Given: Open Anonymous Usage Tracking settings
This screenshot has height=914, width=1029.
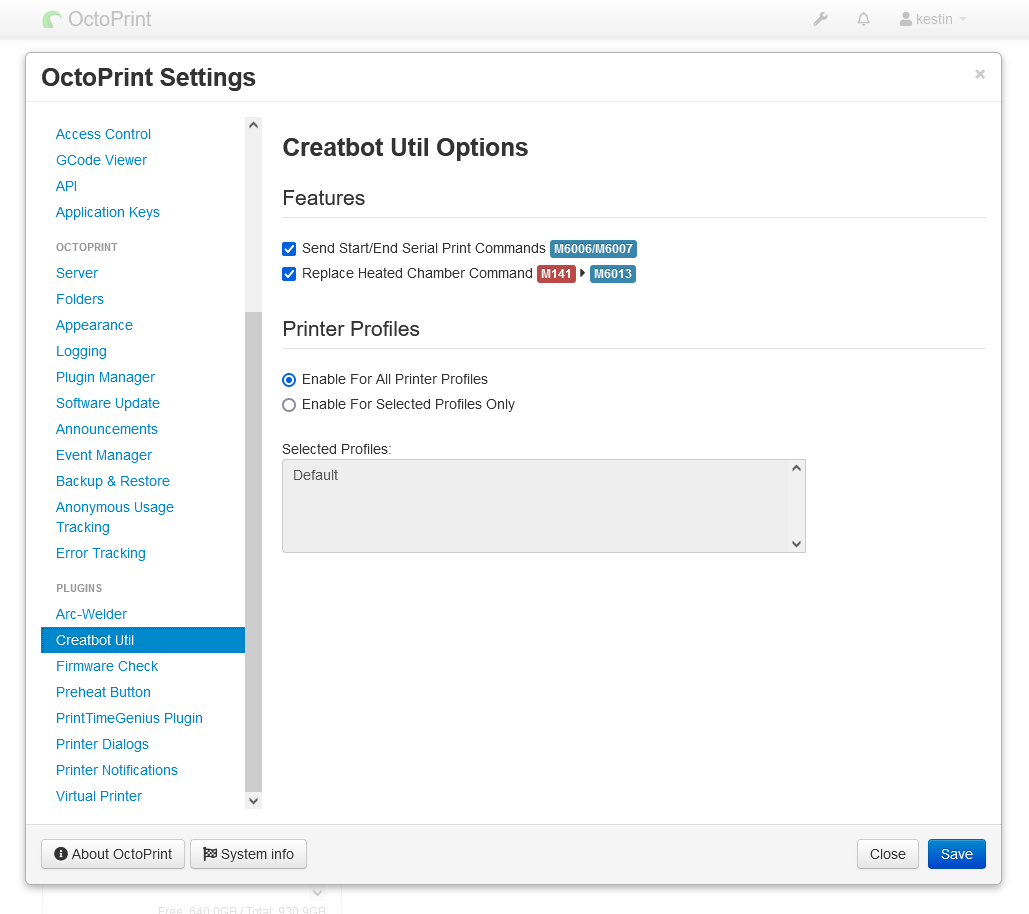Looking at the screenshot, I should tap(114, 517).
